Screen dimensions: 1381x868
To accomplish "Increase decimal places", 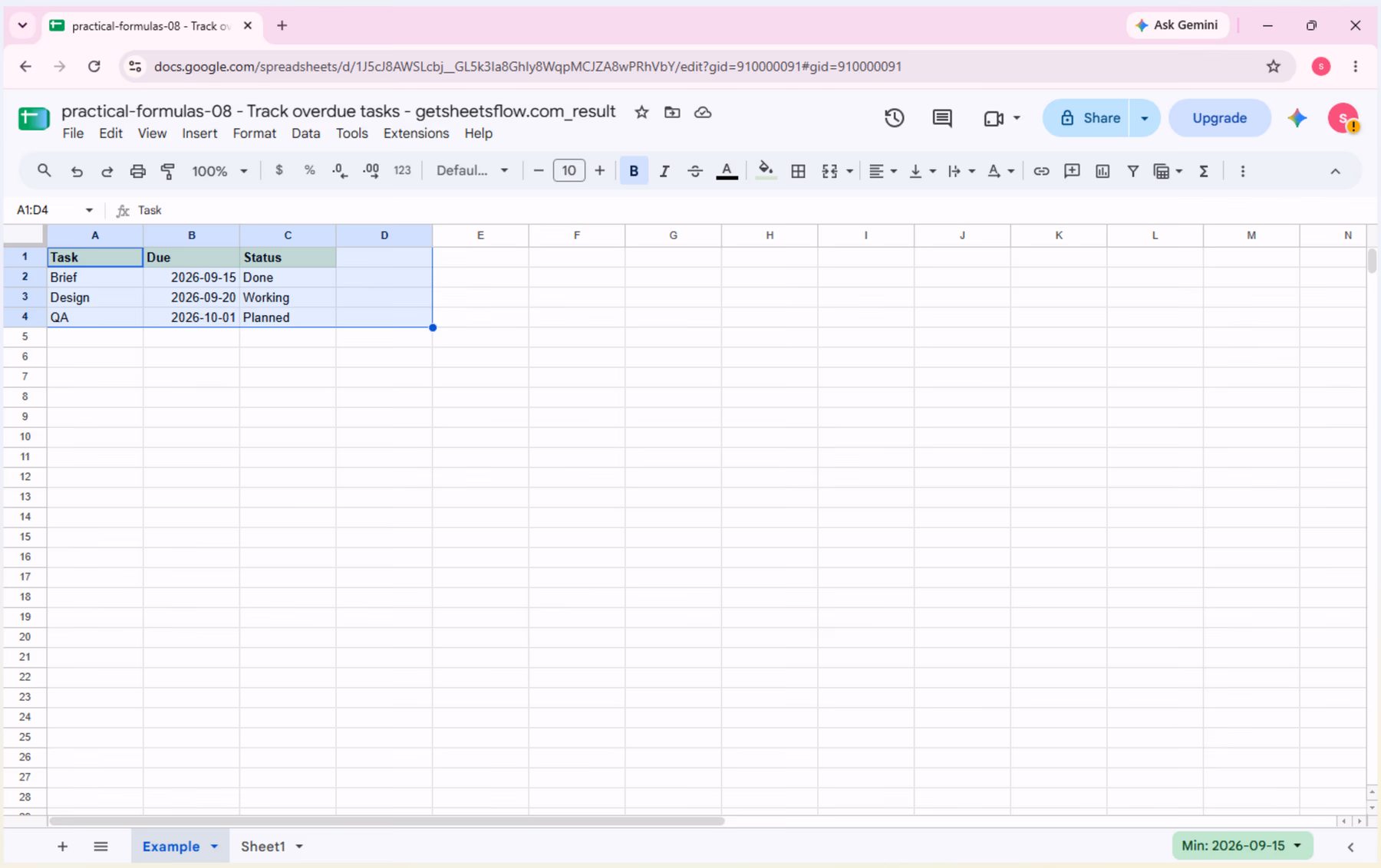I will (371, 171).
